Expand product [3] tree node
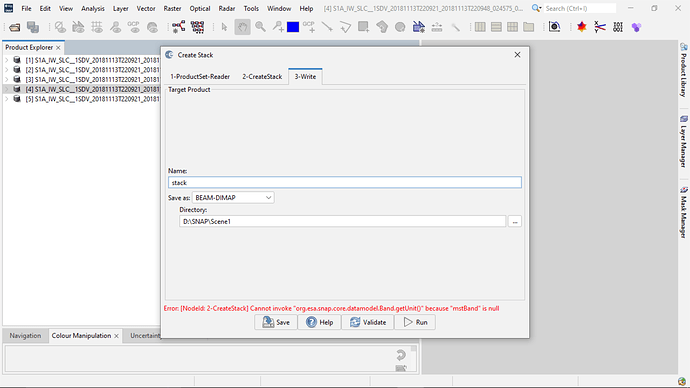The image size is (690, 388). point(7,79)
